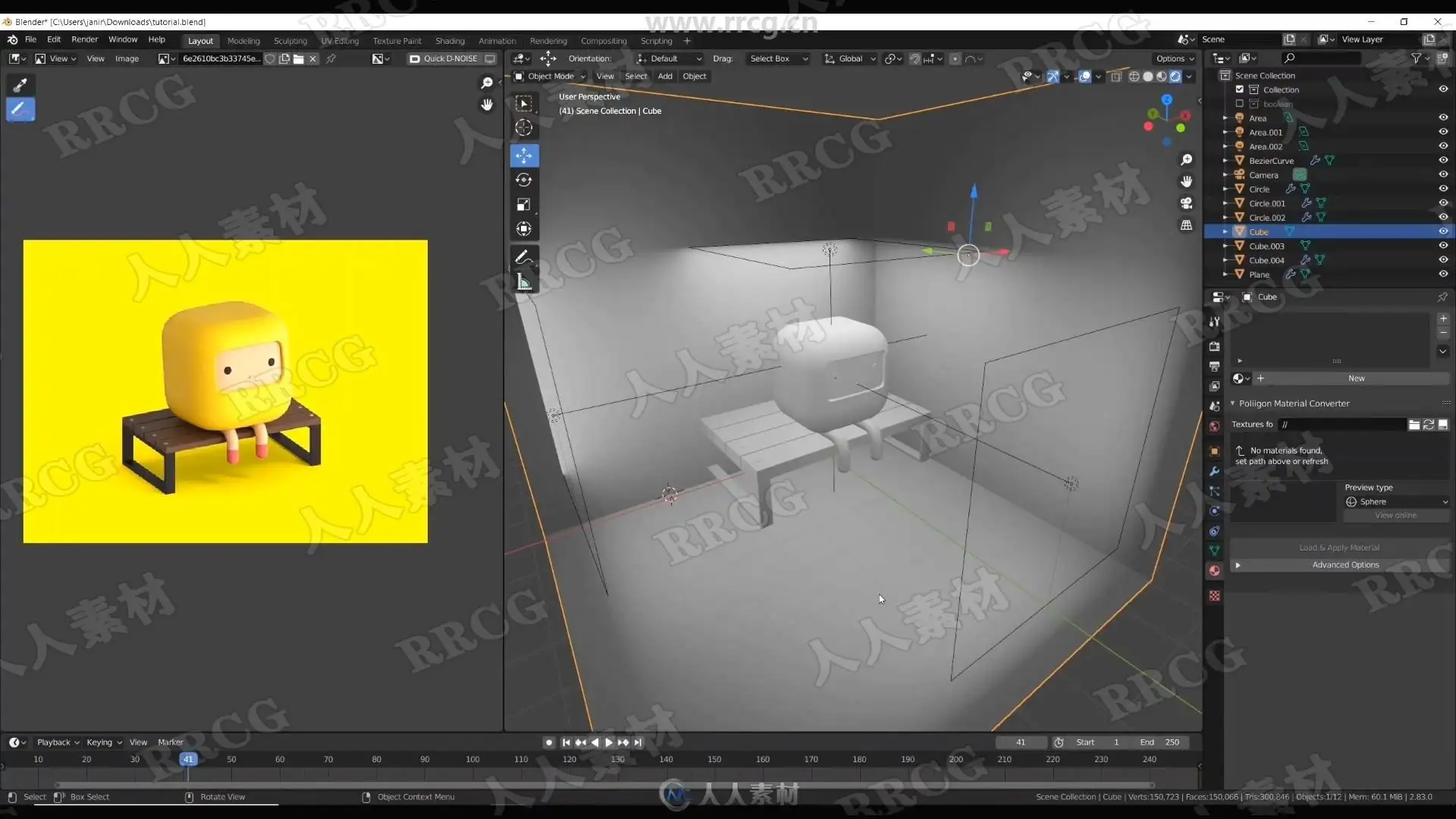Open the Preview type Sphere dropdown

click(1396, 501)
